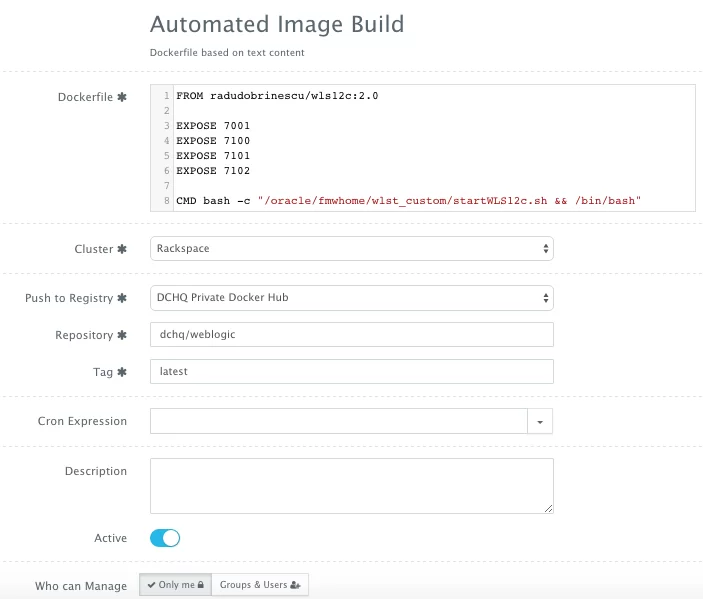Click the Who can Manage label
703x599 pixels.
point(81,586)
